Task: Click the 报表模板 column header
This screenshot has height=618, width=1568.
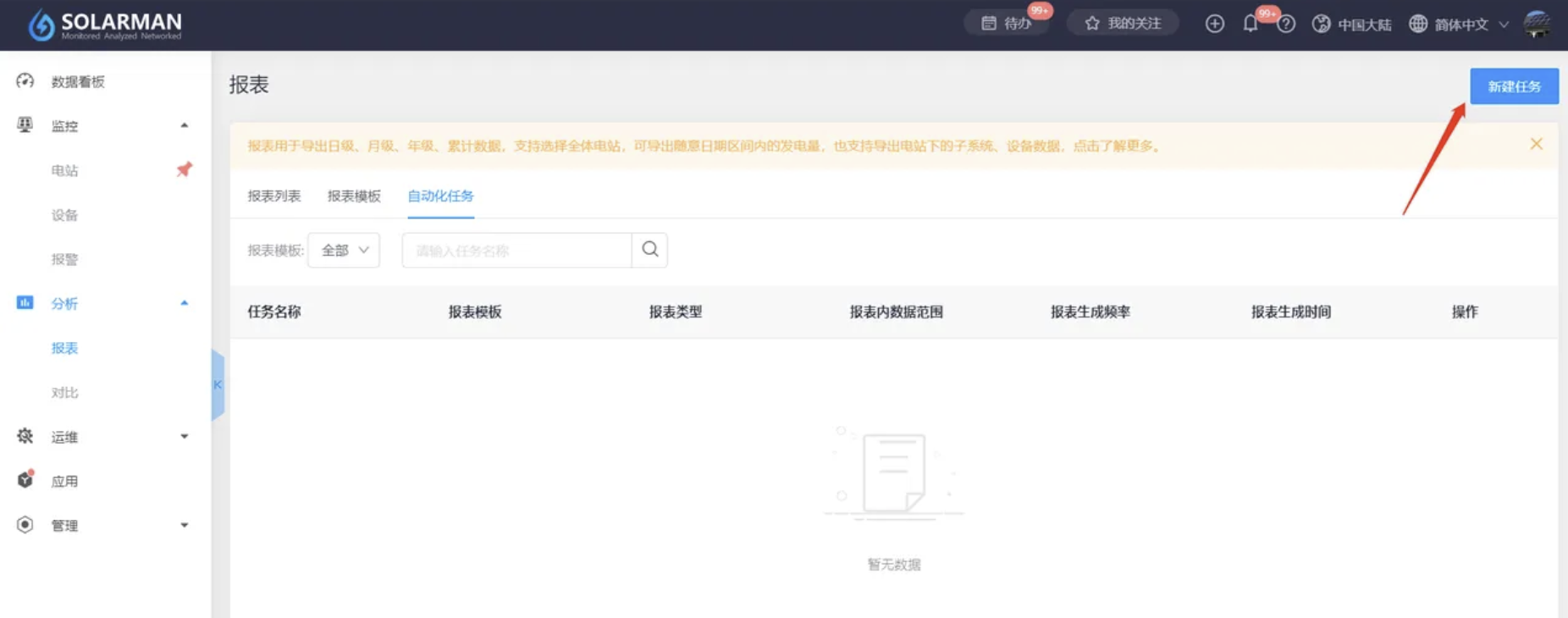Action: [475, 312]
